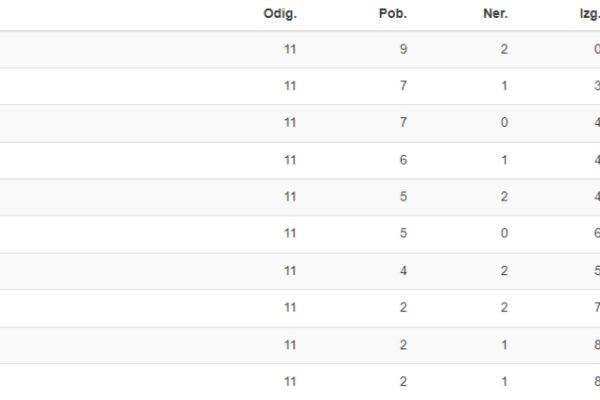Click the Ner. column header
The height and width of the screenshot is (400, 600).
click(x=496, y=14)
